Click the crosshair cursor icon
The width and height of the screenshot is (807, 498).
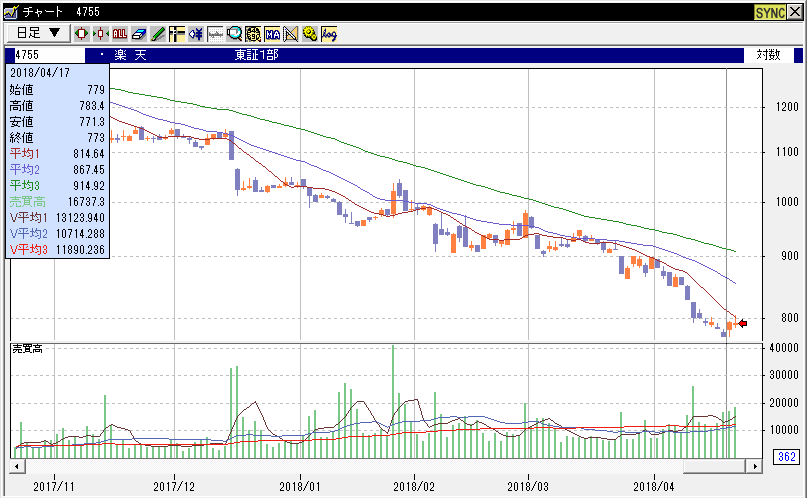(x=176, y=33)
